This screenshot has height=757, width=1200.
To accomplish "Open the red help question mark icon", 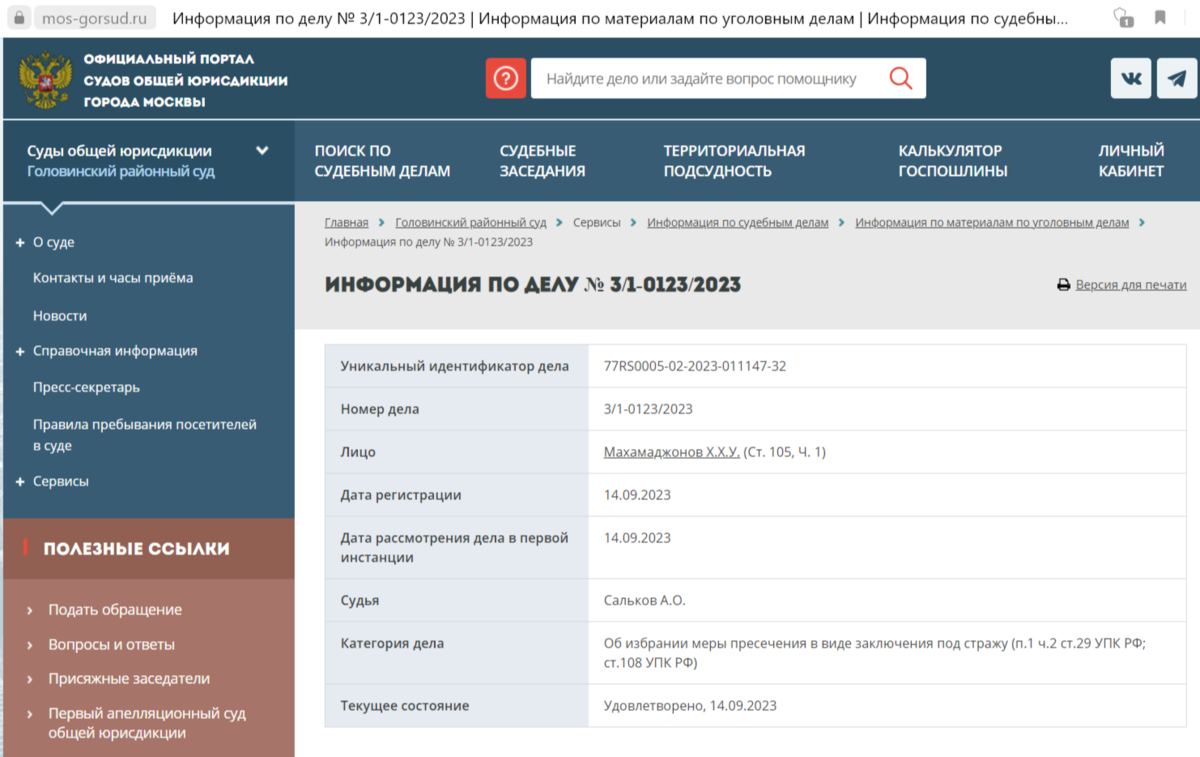I will pos(505,77).
